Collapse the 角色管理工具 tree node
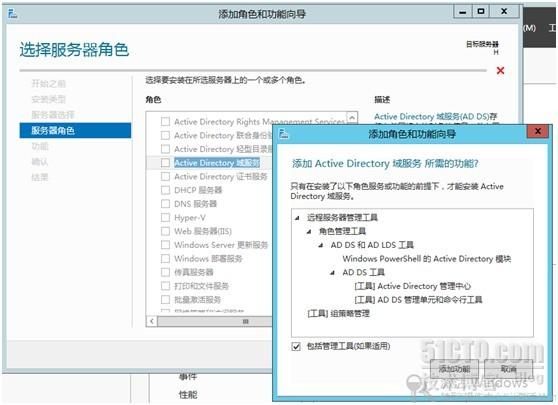Screen dimensions: 558x405 [309, 231]
